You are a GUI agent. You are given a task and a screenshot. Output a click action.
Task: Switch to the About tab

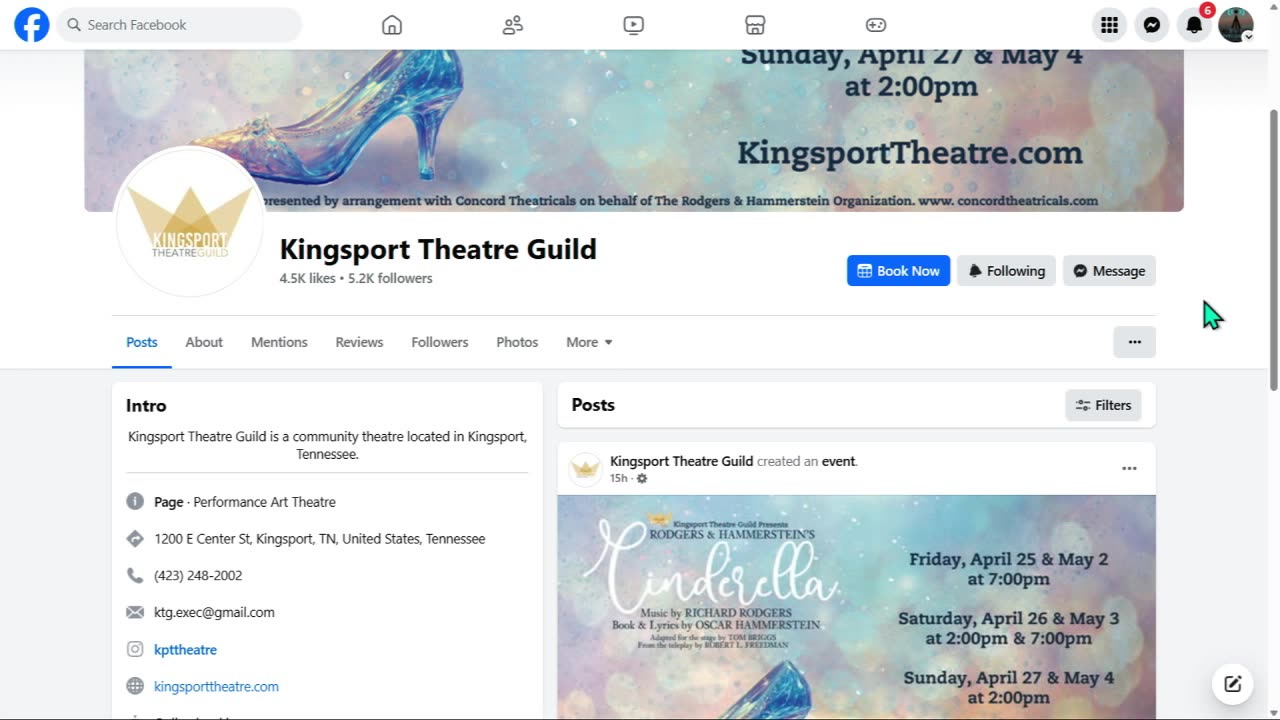204,342
